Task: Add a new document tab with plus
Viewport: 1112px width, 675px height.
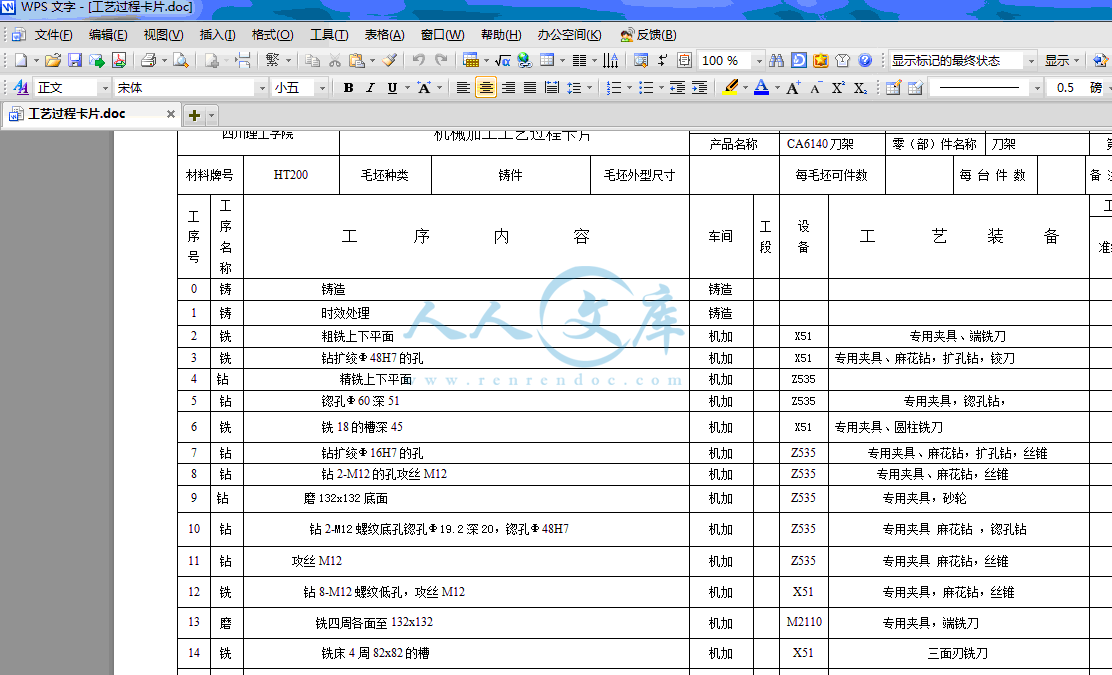Action: (x=194, y=115)
